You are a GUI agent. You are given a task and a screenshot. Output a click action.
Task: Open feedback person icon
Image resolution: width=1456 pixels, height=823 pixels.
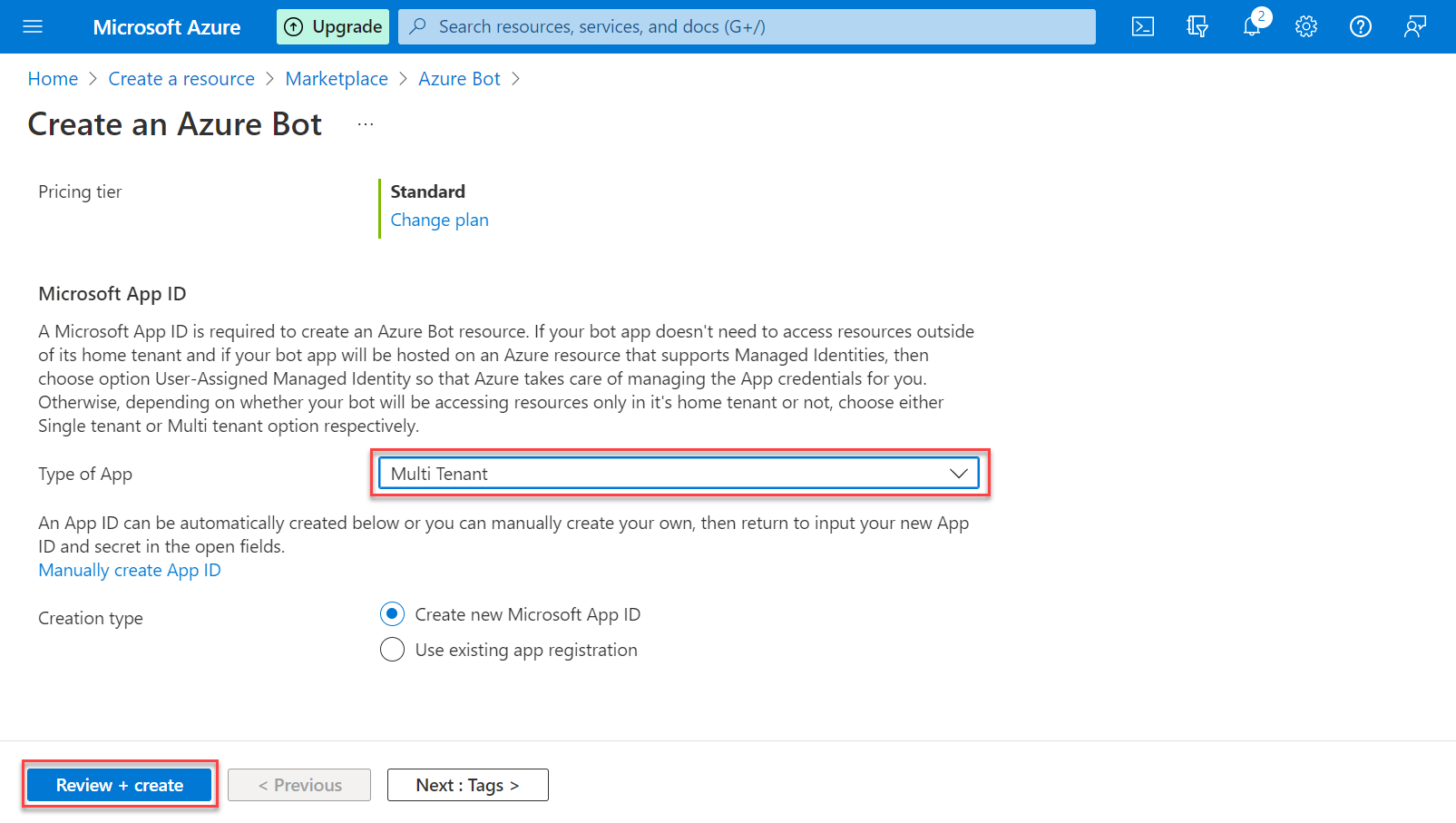click(x=1415, y=26)
